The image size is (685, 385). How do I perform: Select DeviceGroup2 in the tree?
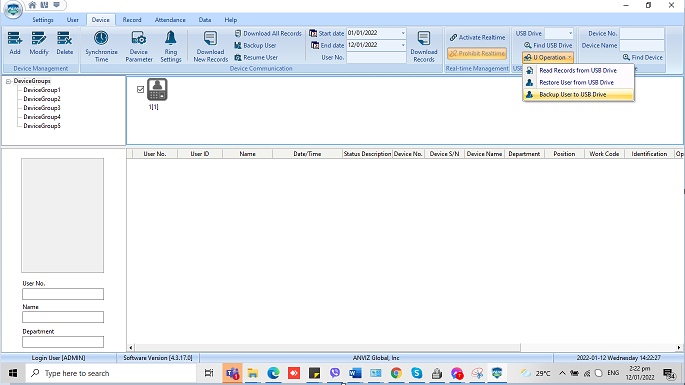pos(42,99)
